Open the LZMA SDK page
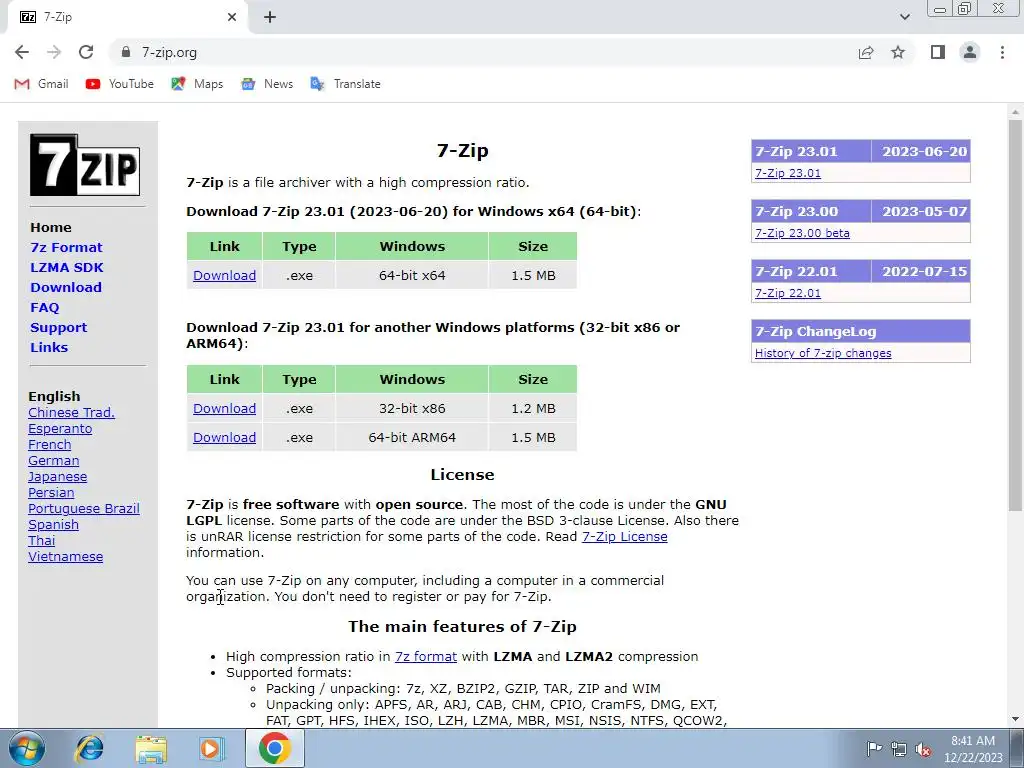The height and width of the screenshot is (768, 1024). [67, 267]
